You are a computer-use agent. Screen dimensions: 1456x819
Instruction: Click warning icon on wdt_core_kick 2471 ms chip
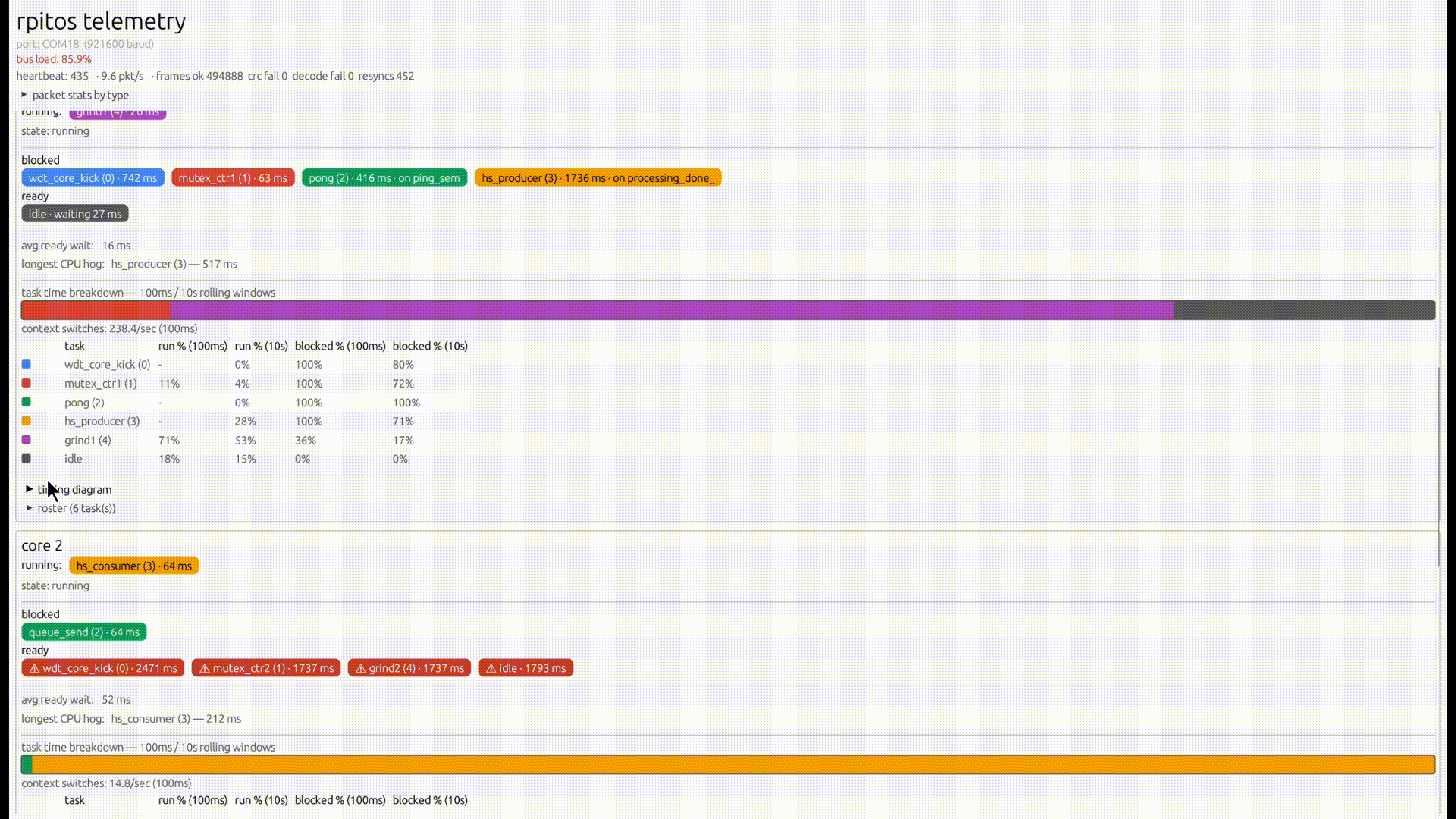tap(34, 668)
